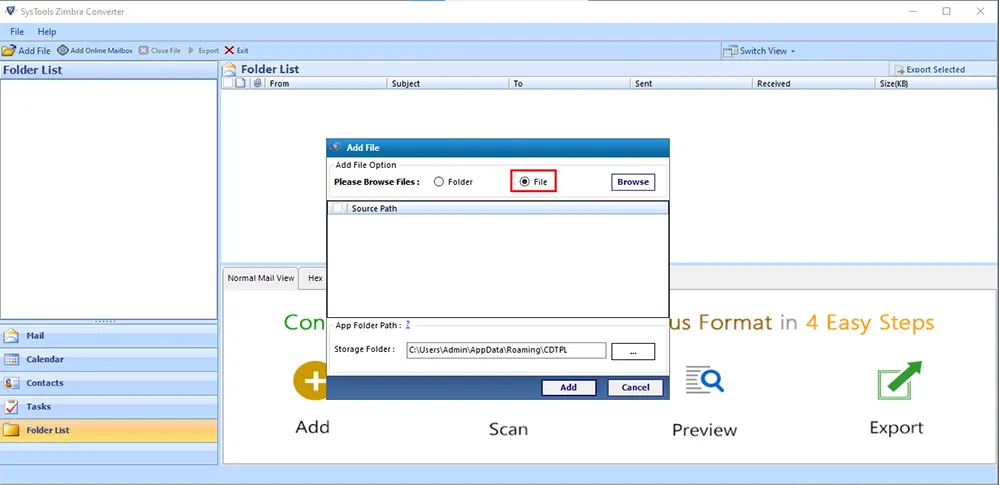Click the document icon column header

click(x=240, y=83)
